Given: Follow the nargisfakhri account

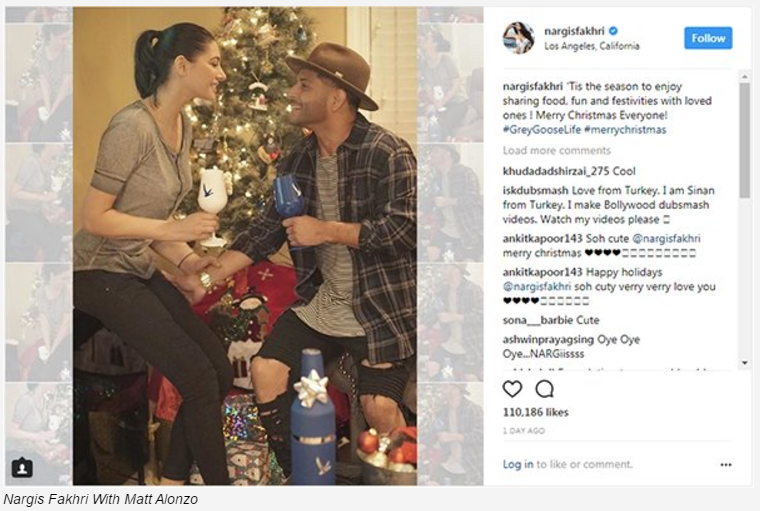Looking at the screenshot, I should click(x=708, y=38).
